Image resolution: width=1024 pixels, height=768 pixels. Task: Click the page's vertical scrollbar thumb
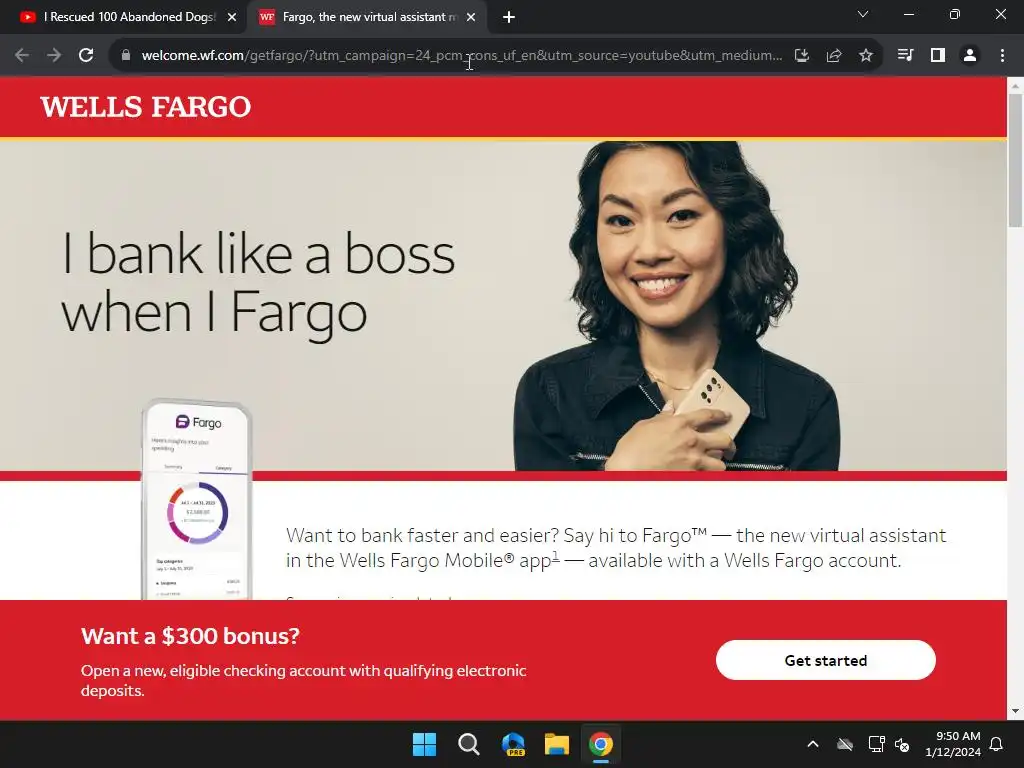[x=1016, y=160]
